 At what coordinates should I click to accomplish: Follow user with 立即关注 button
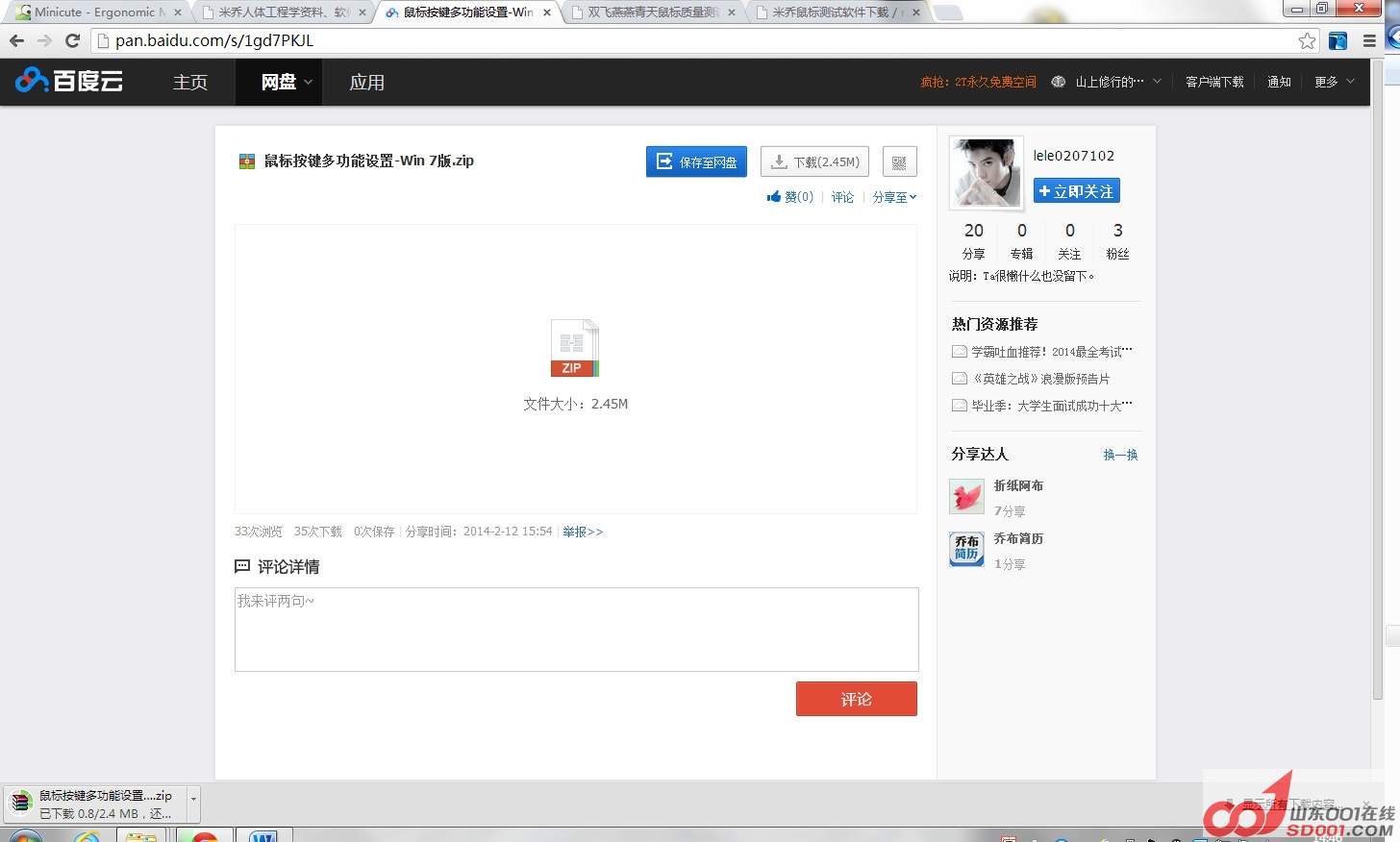(1076, 191)
